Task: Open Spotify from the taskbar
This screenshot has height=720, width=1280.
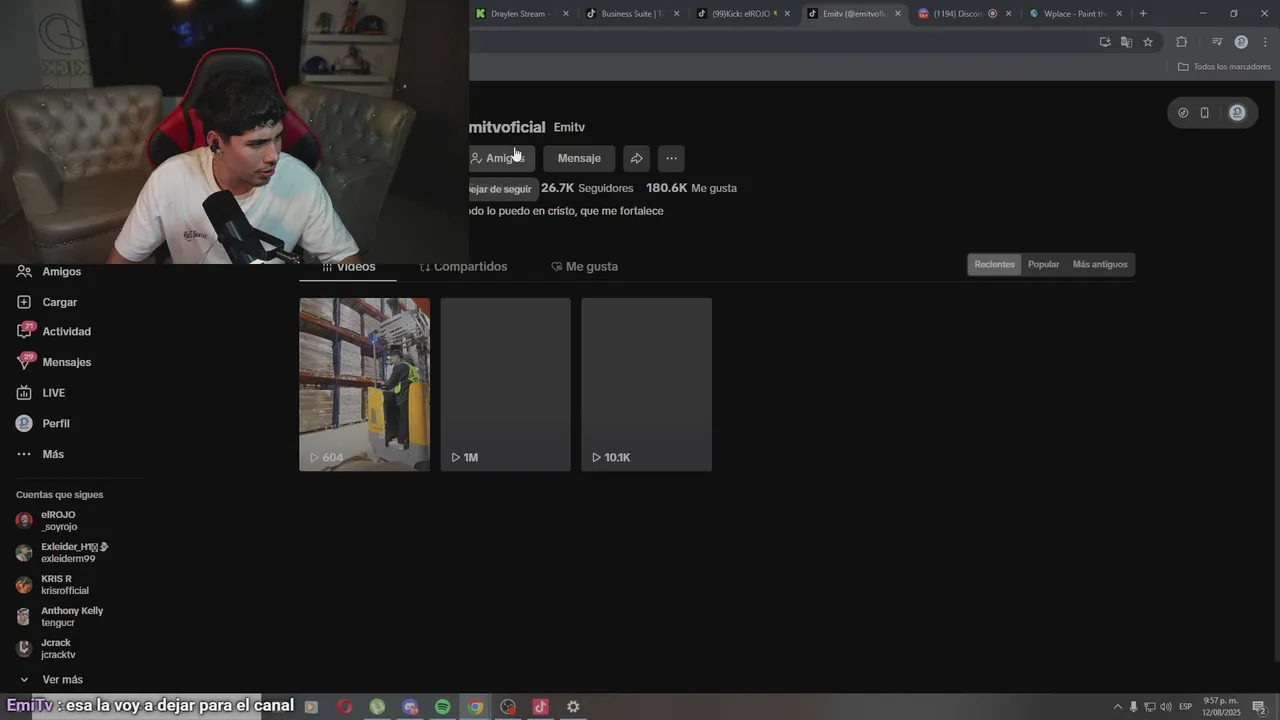Action: (442, 707)
